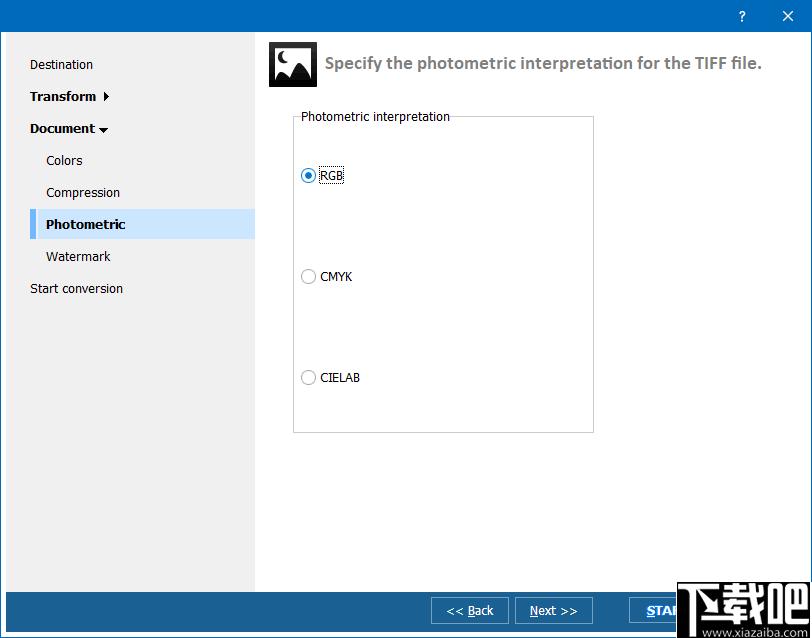Click the Next >> button

click(554, 611)
